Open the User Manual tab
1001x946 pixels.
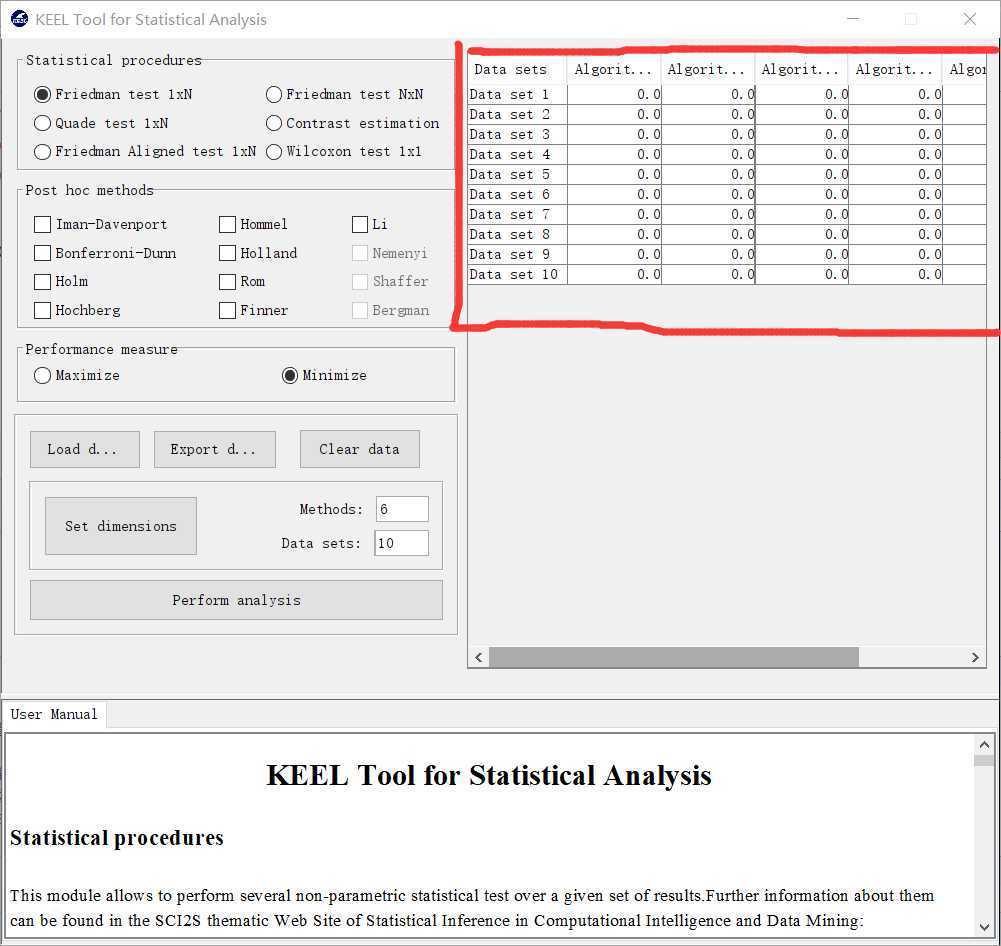pyautogui.click(x=54, y=714)
